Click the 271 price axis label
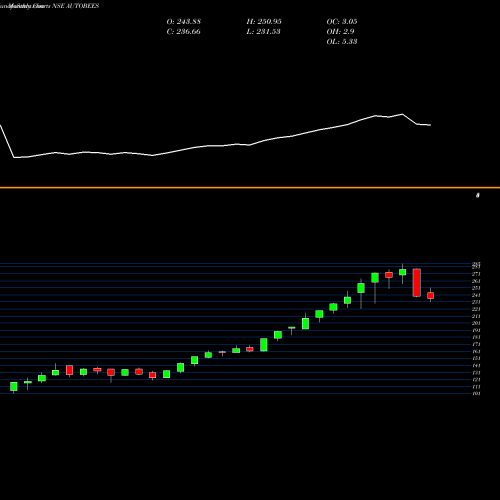500x500 pixels. [476, 274]
